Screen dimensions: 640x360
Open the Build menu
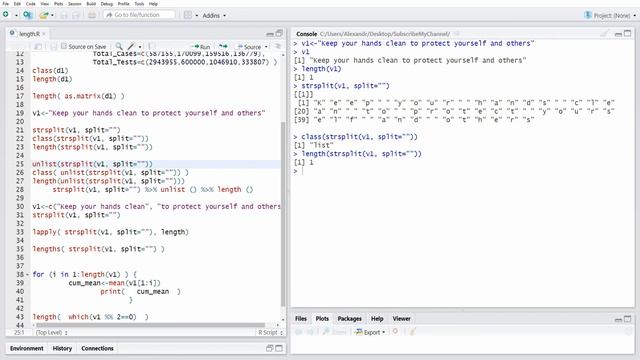[x=91, y=4]
